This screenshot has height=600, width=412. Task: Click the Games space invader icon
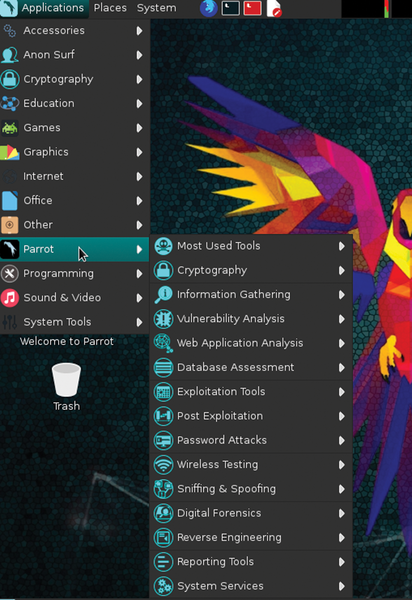coord(10,128)
